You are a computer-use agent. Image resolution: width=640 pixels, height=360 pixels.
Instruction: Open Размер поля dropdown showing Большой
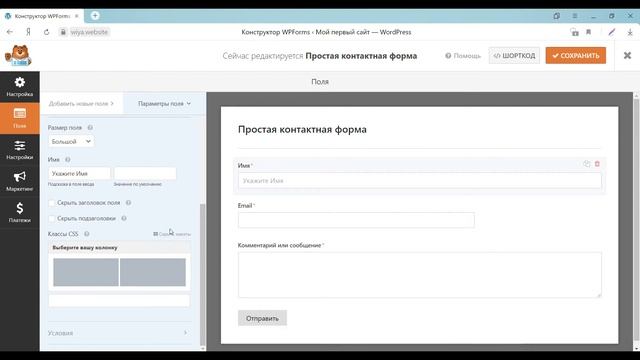click(x=71, y=141)
